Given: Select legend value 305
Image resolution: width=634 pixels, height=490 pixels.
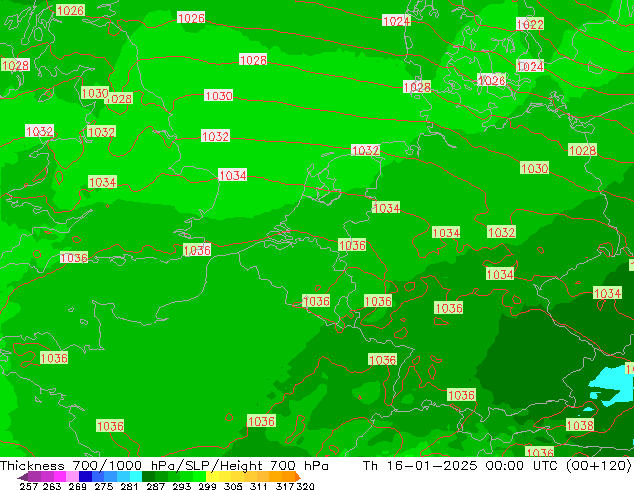Looking at the screenshot, I should [x=233, y=486].
